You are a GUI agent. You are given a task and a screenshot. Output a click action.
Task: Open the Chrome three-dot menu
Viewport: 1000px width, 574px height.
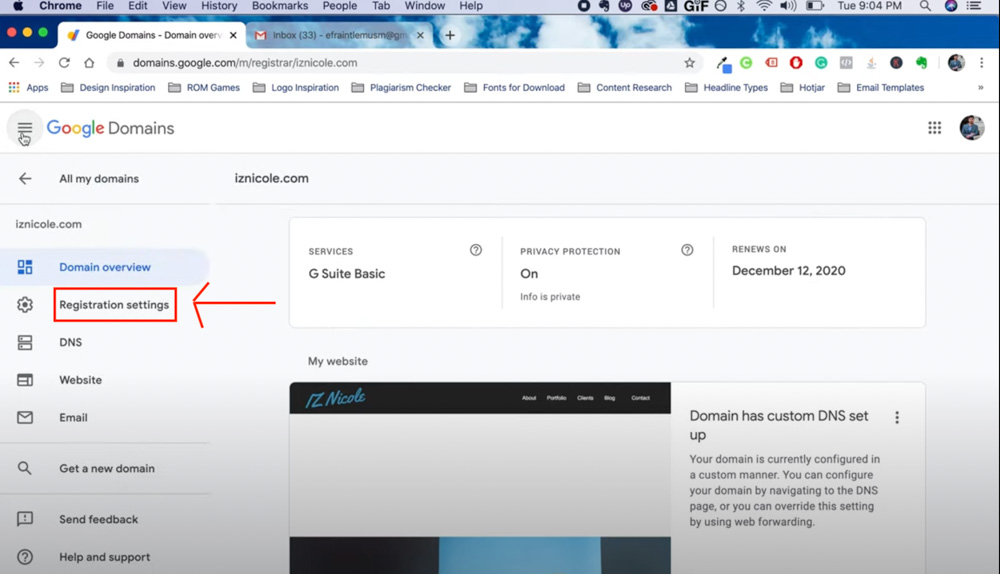(x=982, y=63)
